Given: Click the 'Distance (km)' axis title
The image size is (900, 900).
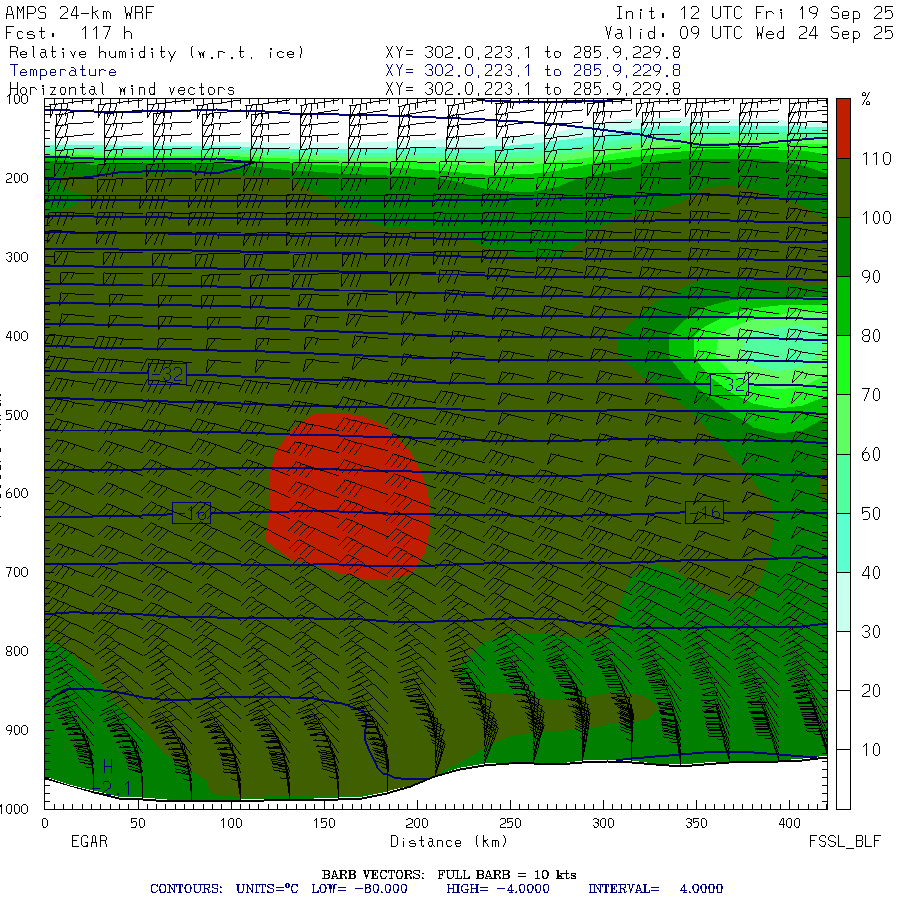Looking at the screenshot, I should [449, 842].
